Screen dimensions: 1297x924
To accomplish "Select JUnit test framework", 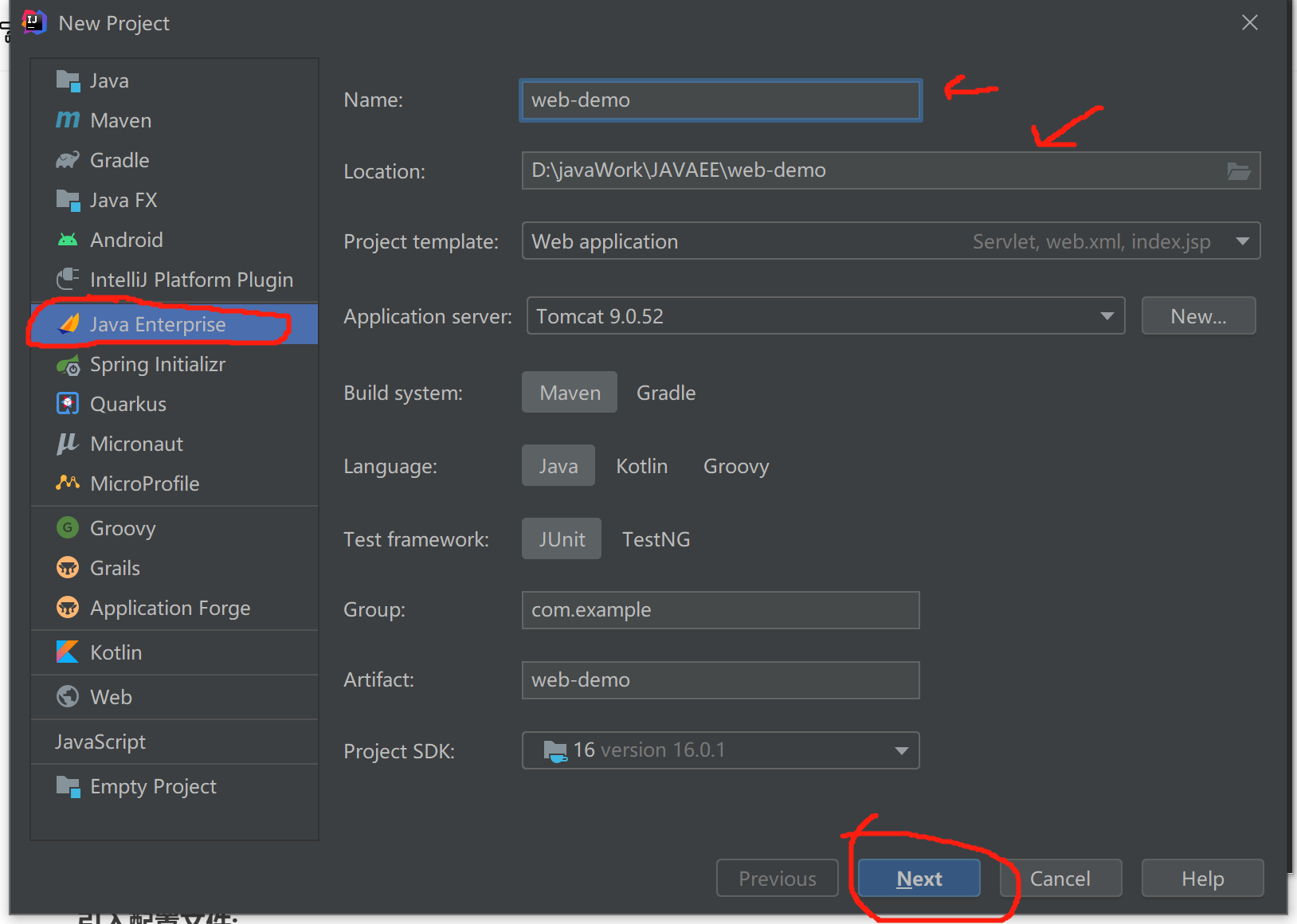I will click(562, 539).
